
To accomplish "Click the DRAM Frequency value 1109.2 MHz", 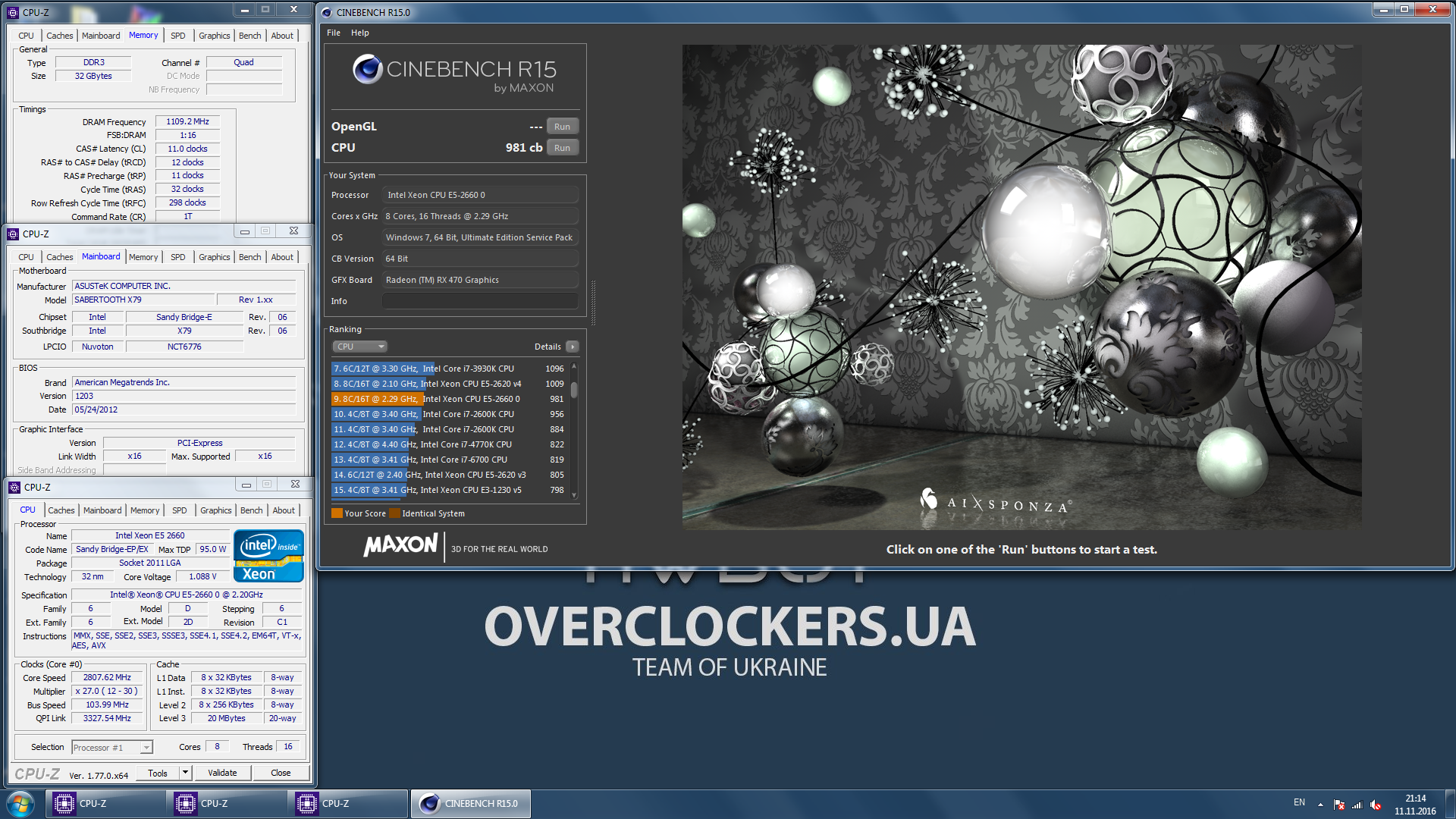I will point(187,121).
